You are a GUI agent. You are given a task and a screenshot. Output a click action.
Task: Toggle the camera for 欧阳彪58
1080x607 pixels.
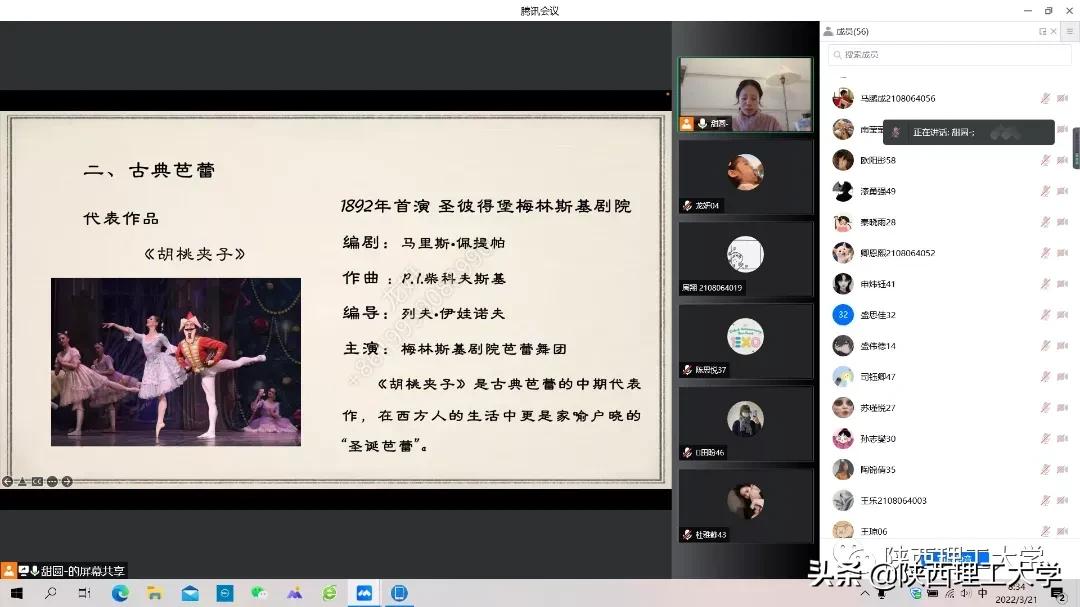pos(1061,159)
